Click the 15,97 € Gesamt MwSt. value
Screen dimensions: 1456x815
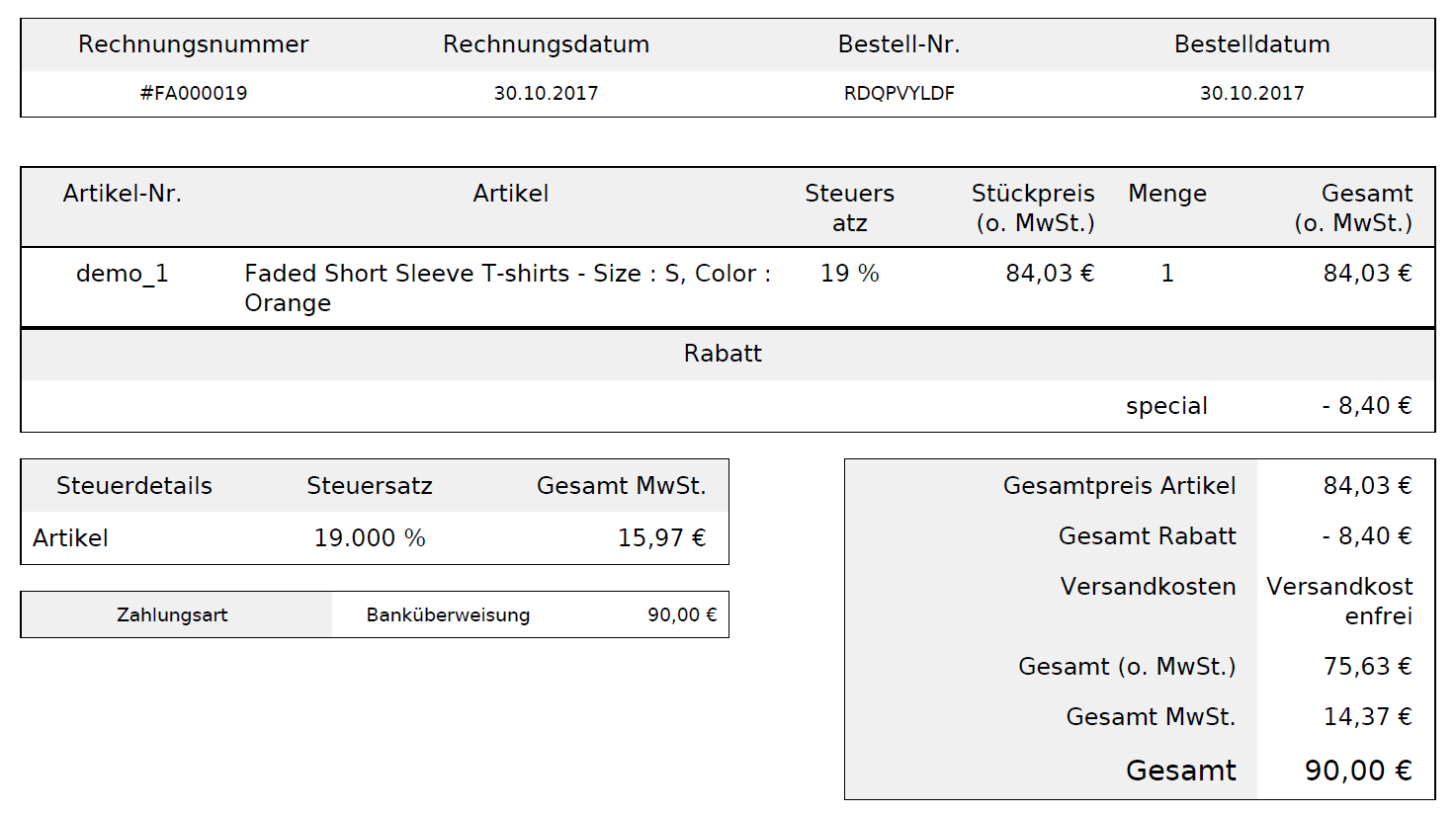[662, 538]
